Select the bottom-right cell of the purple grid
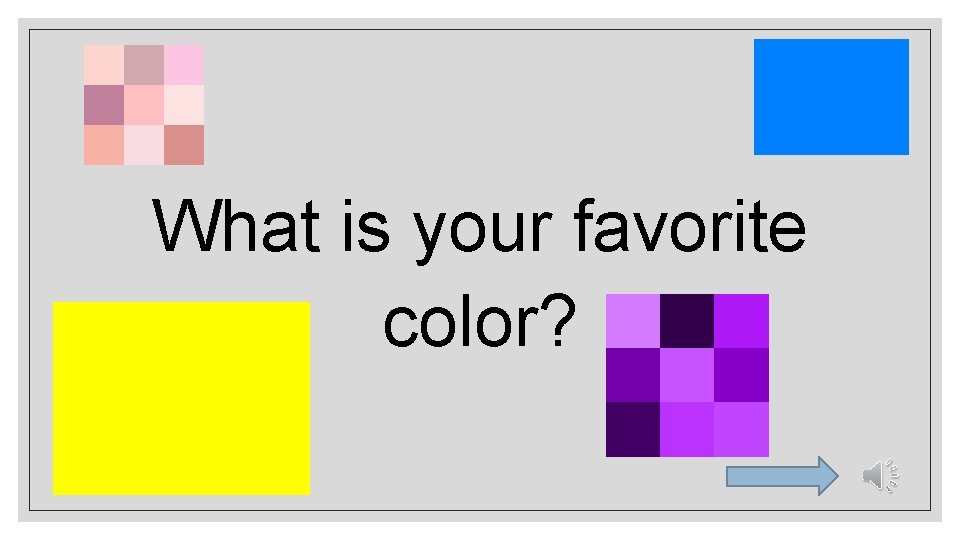This screenshot has height=540, width=960. pos(741,429)
